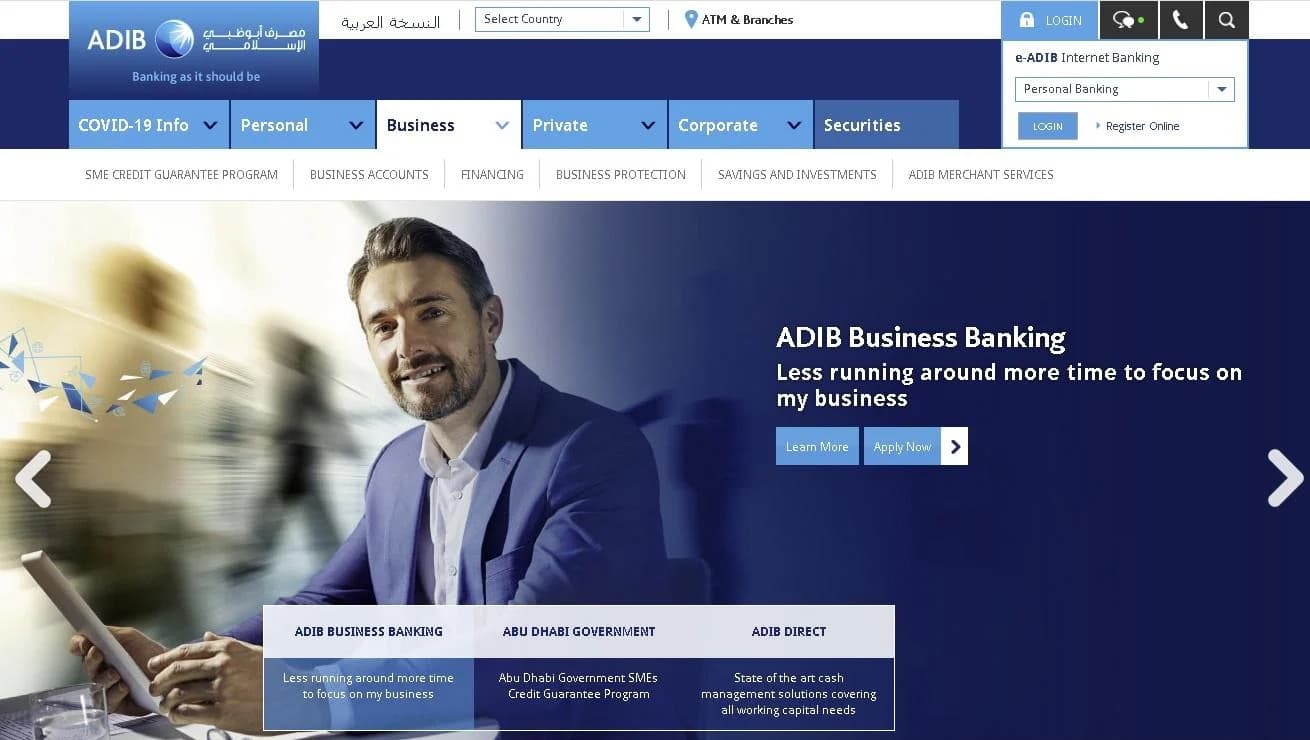The height and width of the screenshot is (740, 1310).
Task: Open the Financing submenu item
Action: 492,174
